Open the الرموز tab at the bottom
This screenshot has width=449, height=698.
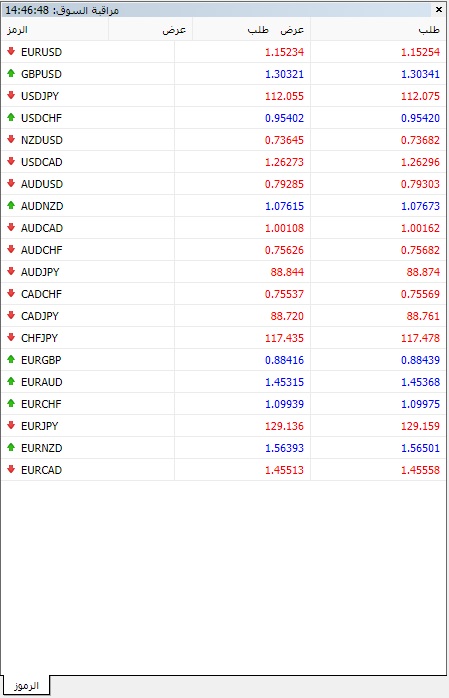pyautogui.click(x=26, y=686)
